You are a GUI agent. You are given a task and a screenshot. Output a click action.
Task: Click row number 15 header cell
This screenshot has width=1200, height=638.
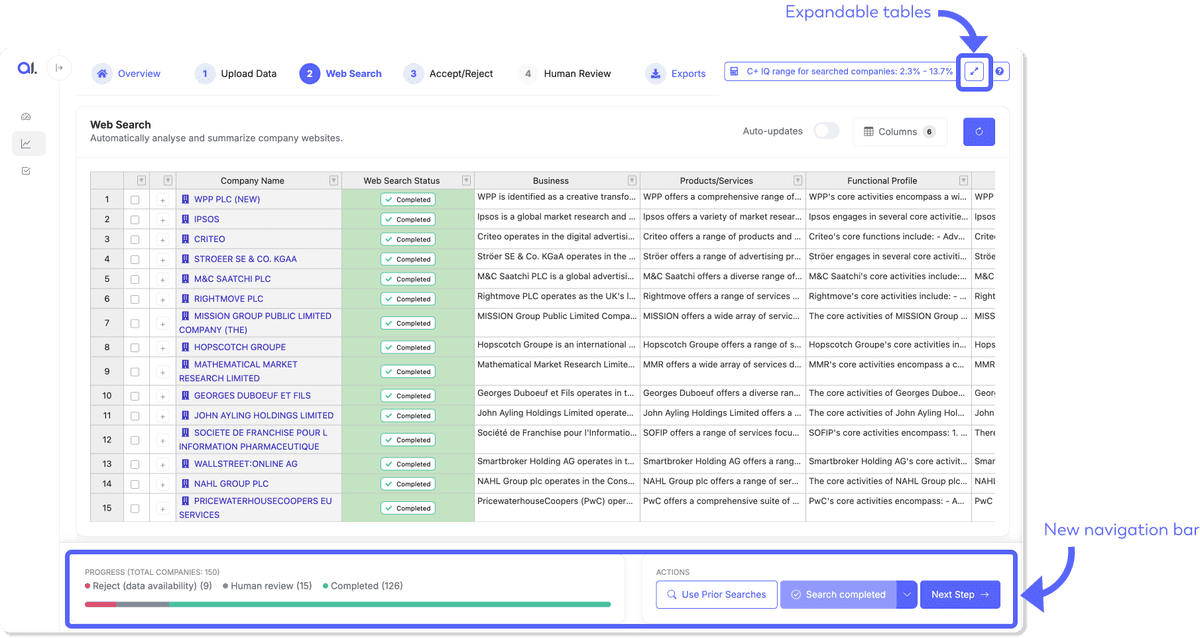107,508
